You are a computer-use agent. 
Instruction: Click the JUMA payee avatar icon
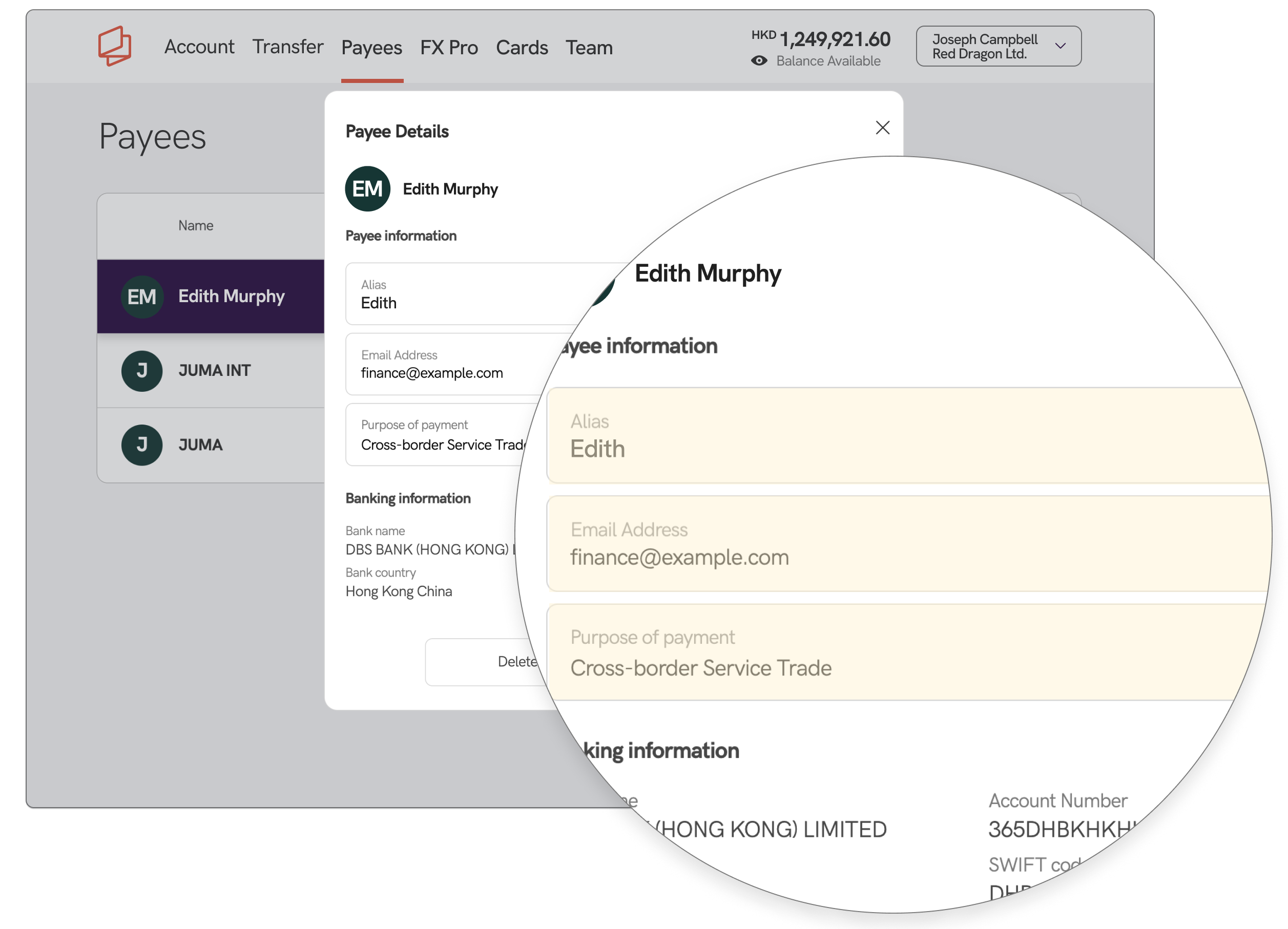(x=142, y=445)
